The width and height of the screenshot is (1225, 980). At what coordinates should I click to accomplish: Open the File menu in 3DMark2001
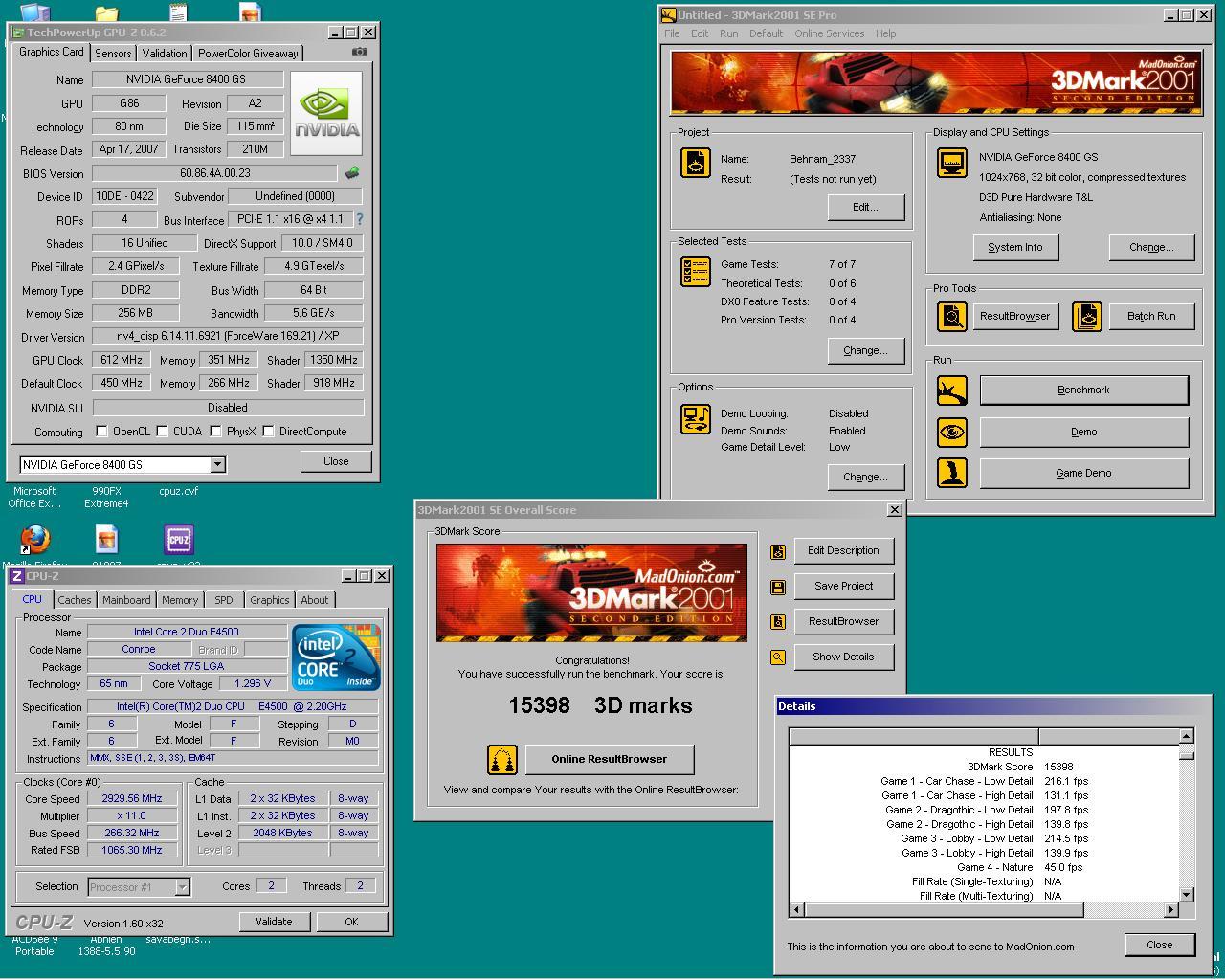[673, 33]
